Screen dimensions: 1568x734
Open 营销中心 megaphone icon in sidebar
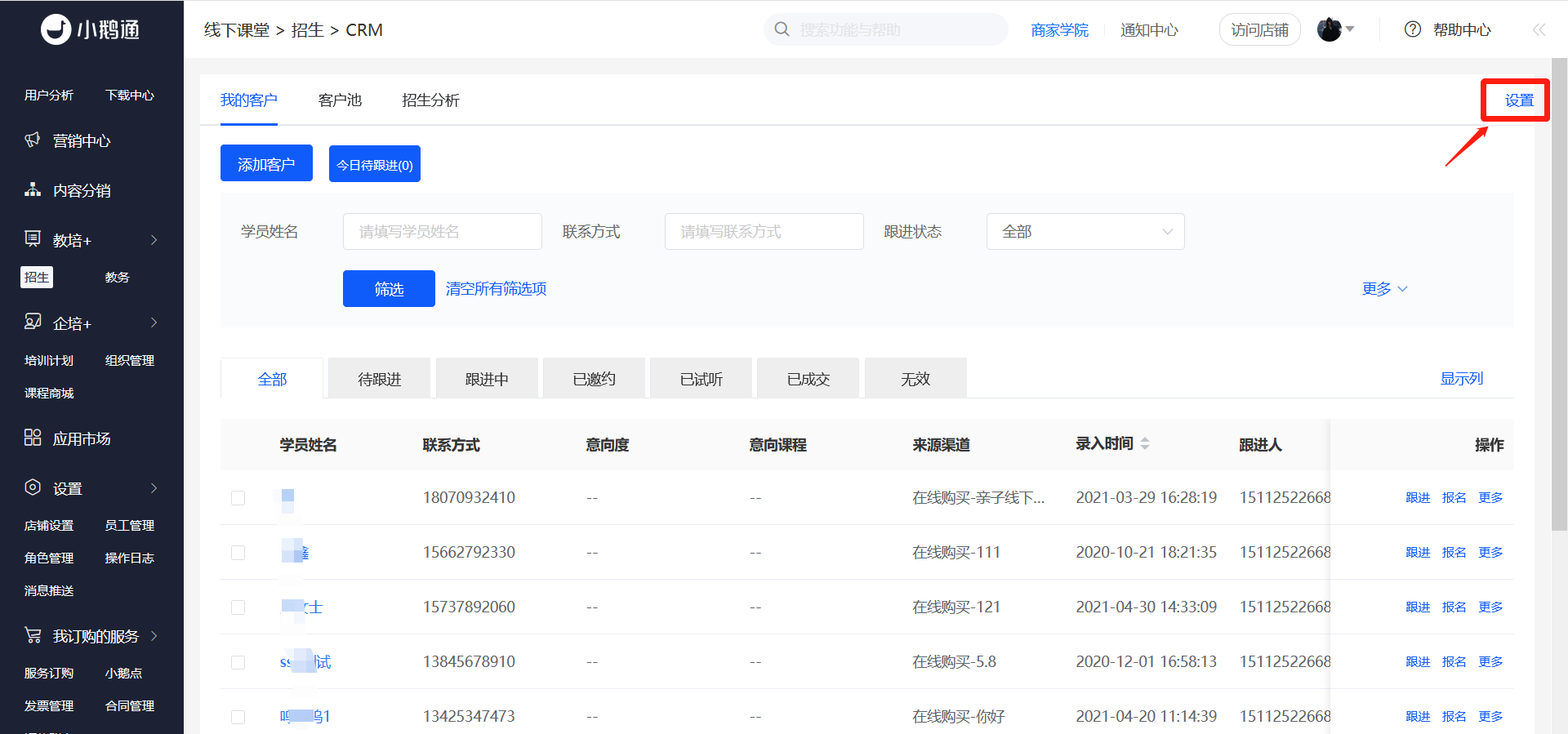33,140
